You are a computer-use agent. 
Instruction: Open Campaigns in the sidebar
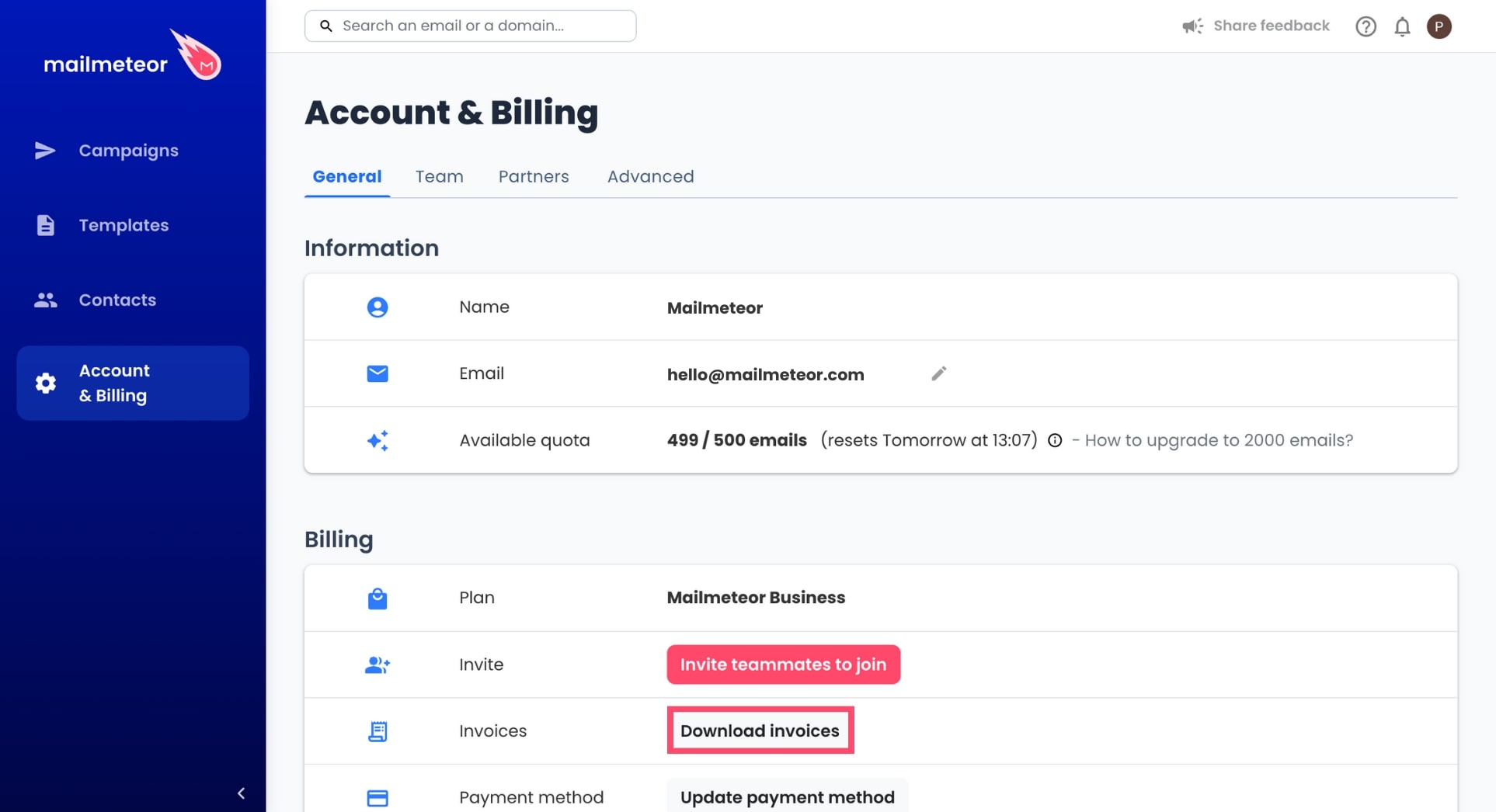(133, 151)
